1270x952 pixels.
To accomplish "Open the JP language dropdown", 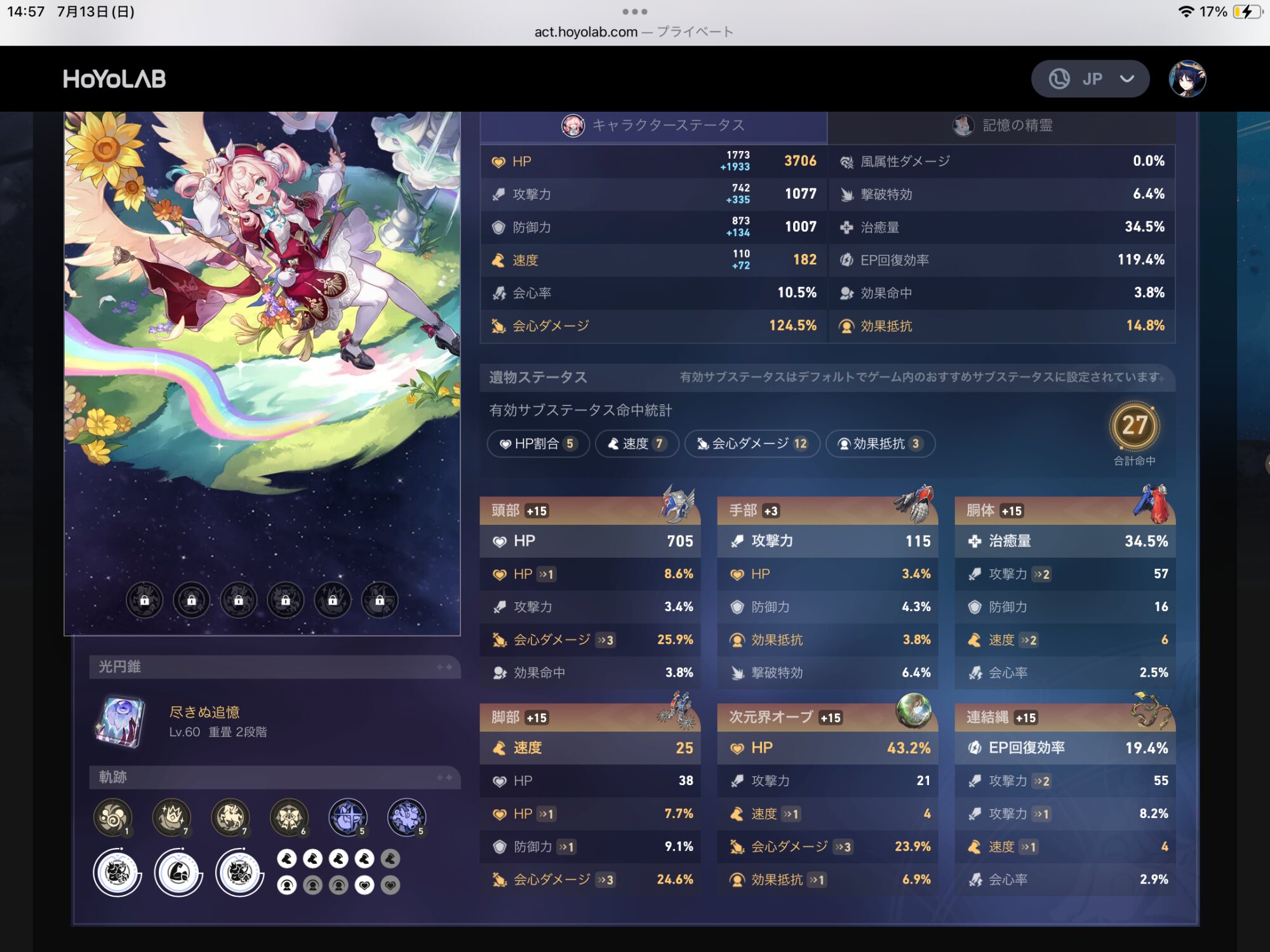I will 1090,79.
